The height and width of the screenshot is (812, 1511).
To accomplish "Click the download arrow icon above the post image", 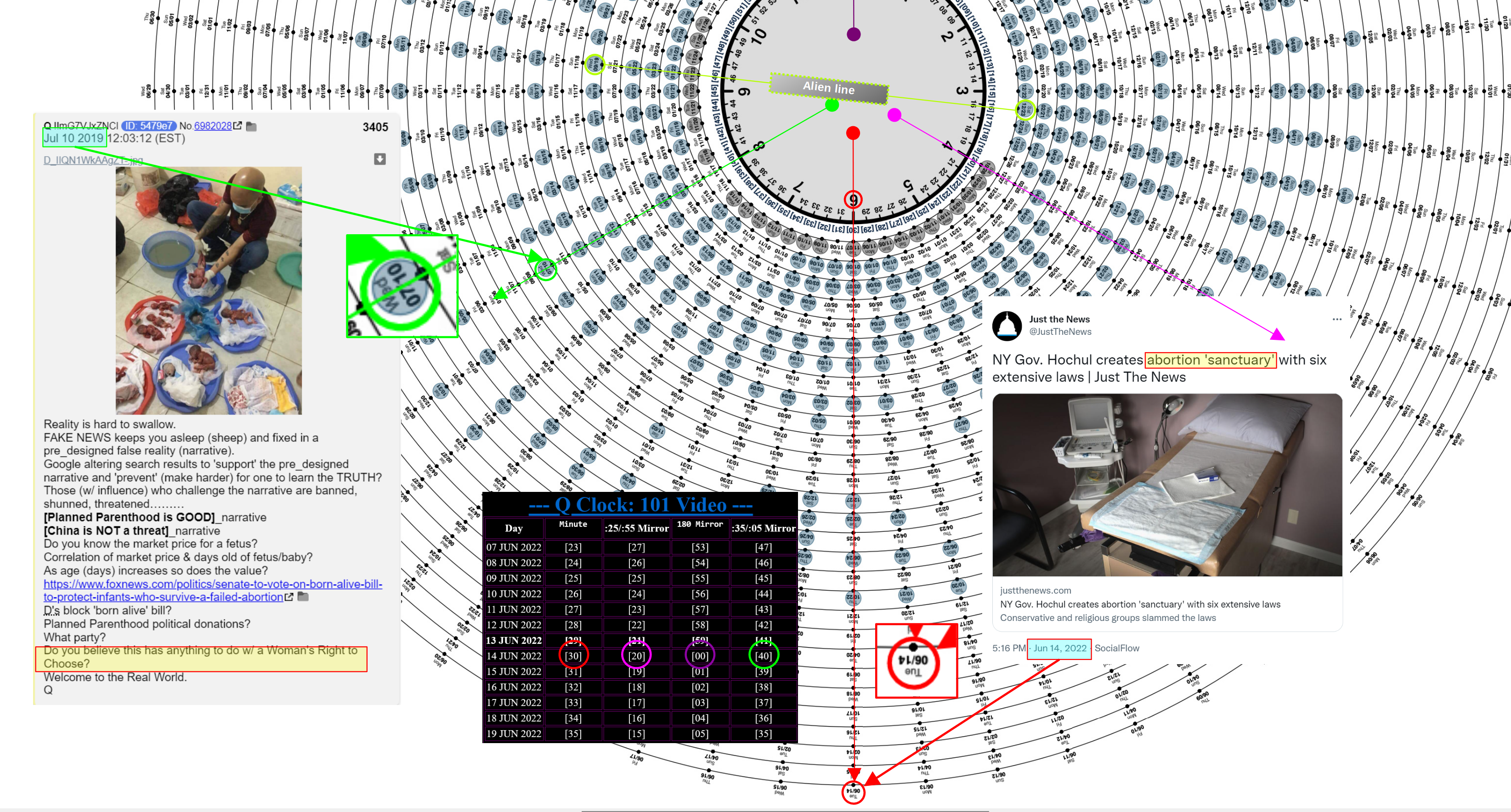I will (x=380, y=159).
